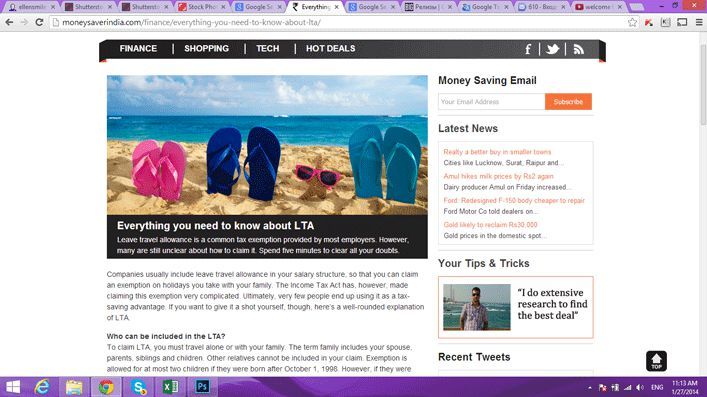Click the cast screen extension icon
The width and height of the screenshot is (707, 397).
(x=682, y=22)
